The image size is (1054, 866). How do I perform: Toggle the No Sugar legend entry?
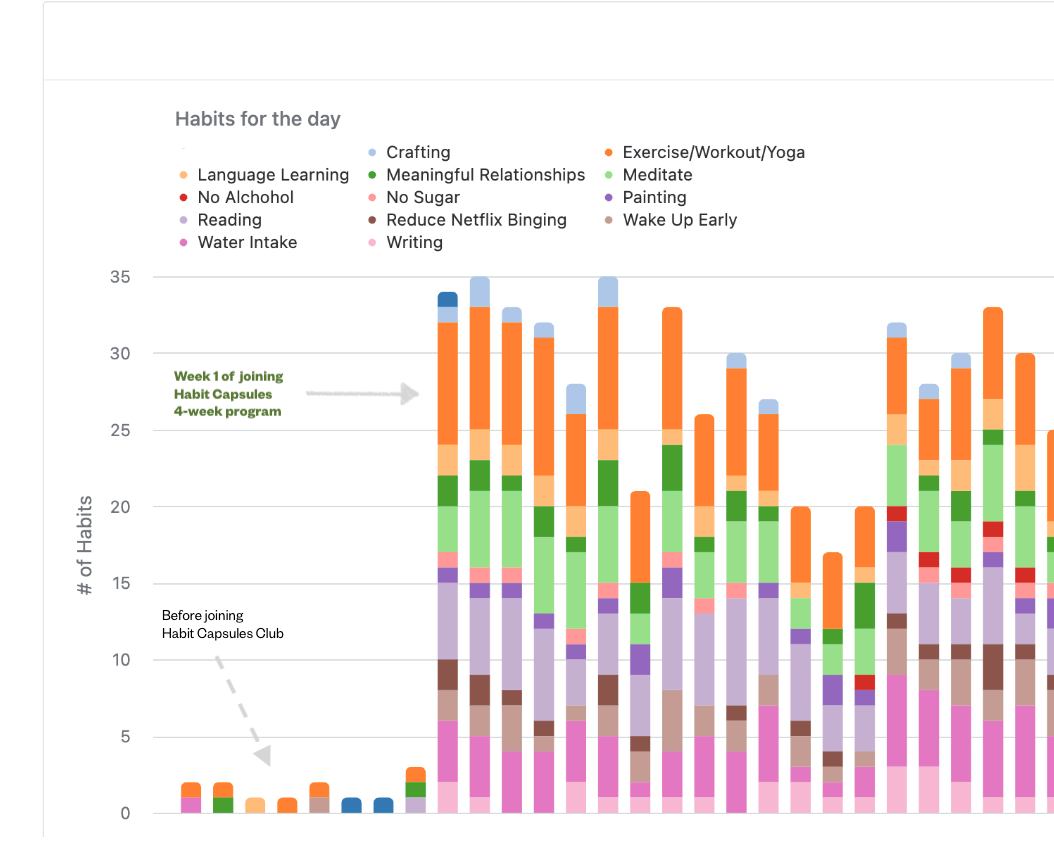tap(414, 198)
